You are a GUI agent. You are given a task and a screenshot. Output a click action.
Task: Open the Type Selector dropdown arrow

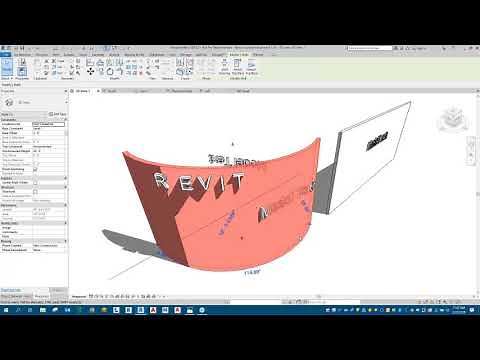pyautogui.click(x=66, y=102)
